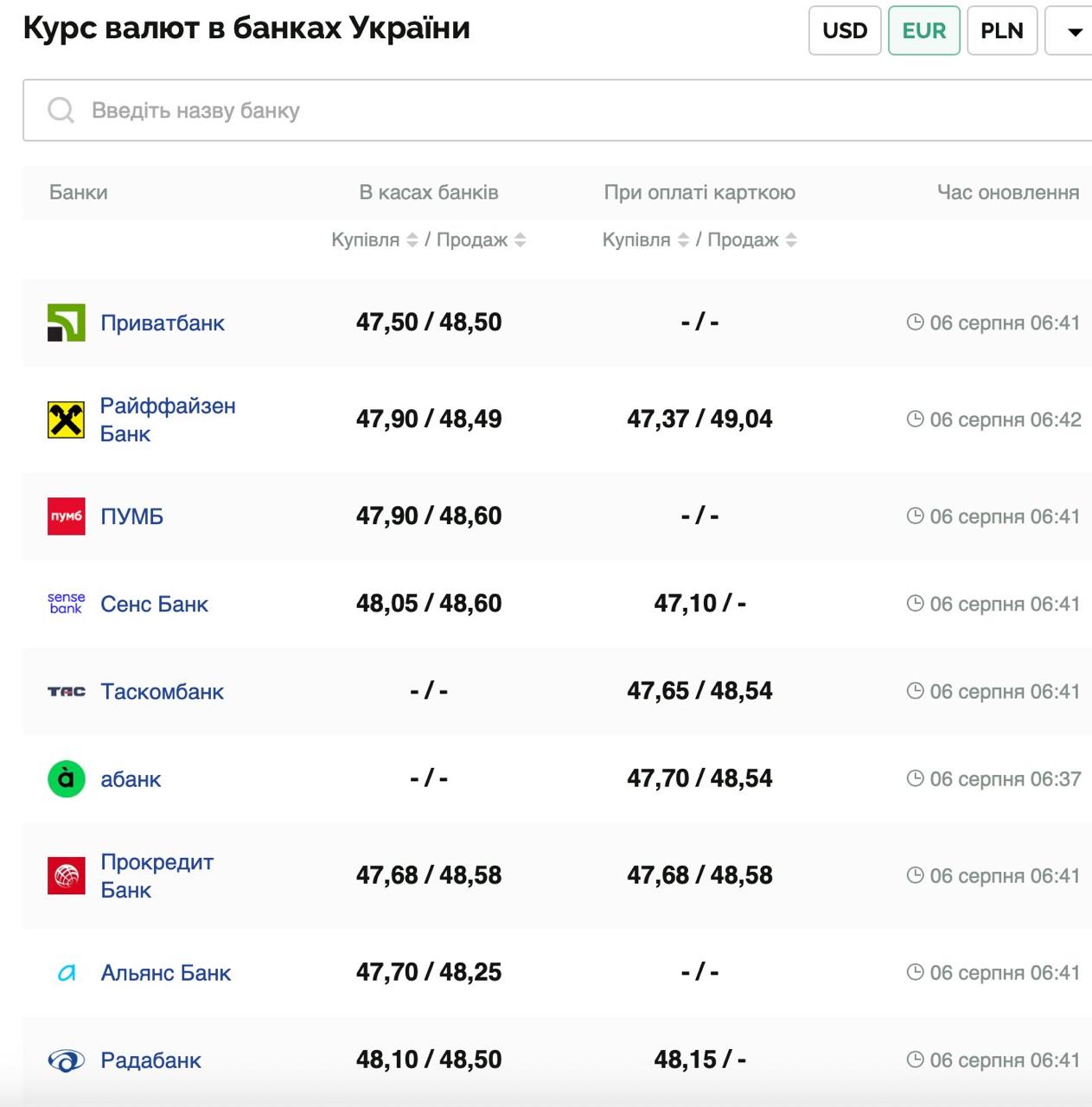The width and height of the screenshot is (1092, 1107).
Task: Click the sense bank logo icon
Action: click(x=65, y=604)
